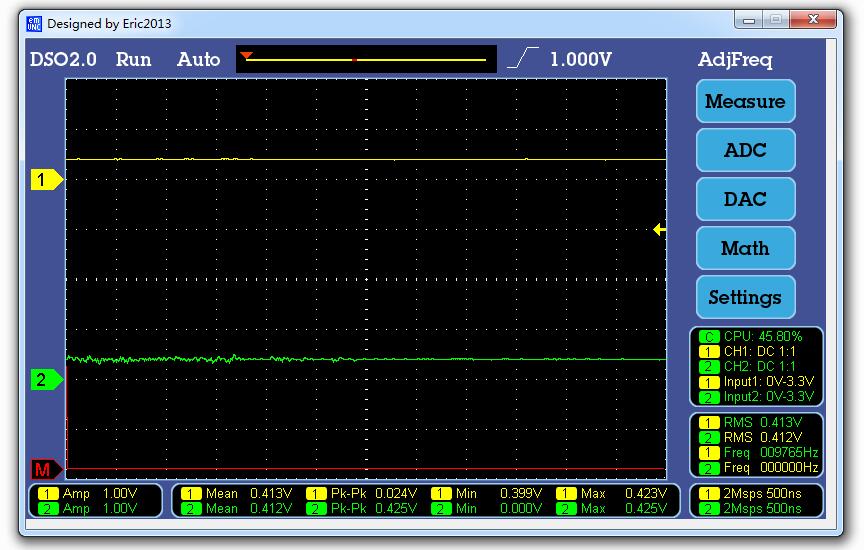864x550 pixels.
Task: Click the DSO2.0 title label
Action: click(63, 59)
